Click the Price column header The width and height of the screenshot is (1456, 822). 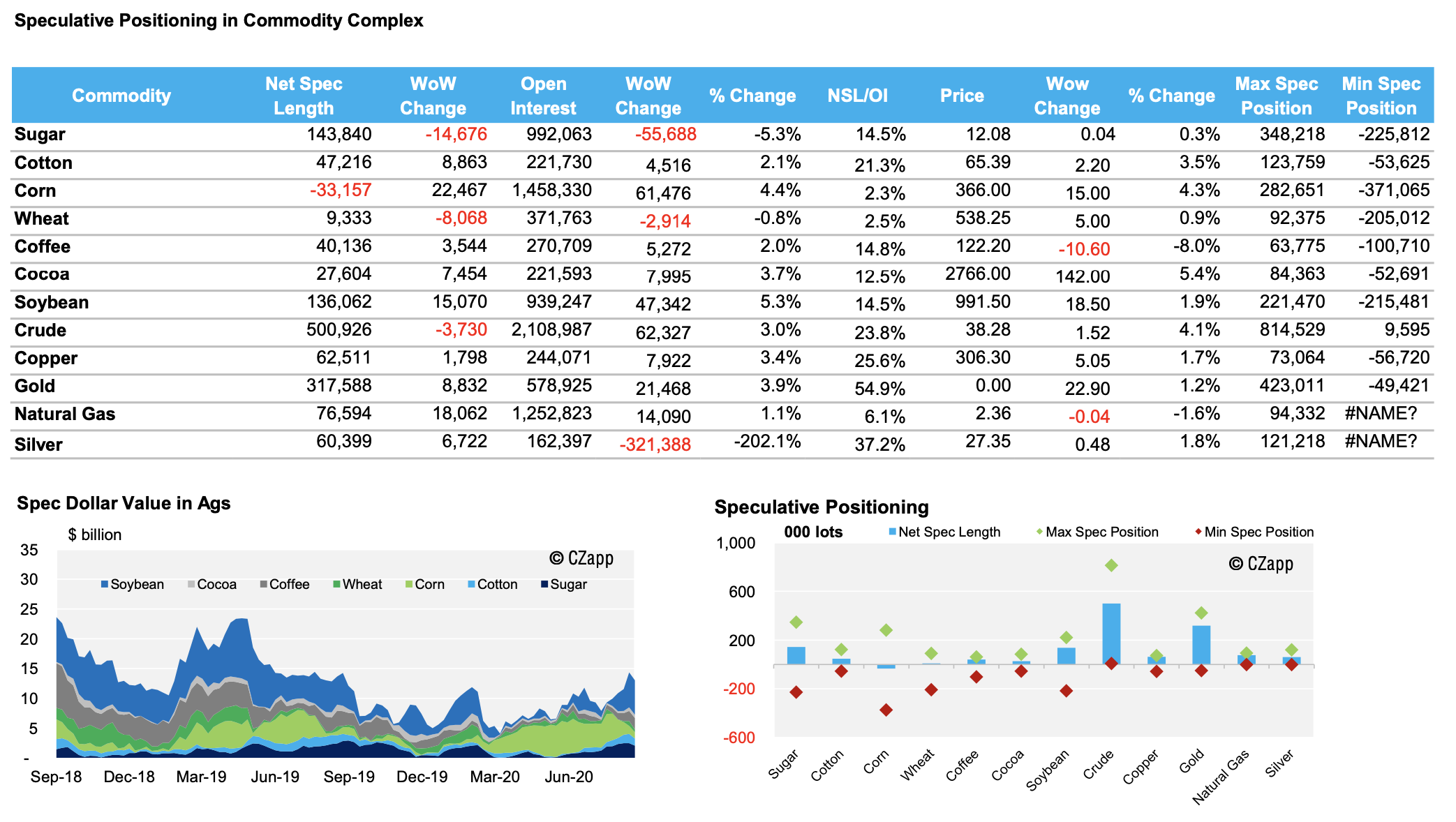click(x=962, y=96)
